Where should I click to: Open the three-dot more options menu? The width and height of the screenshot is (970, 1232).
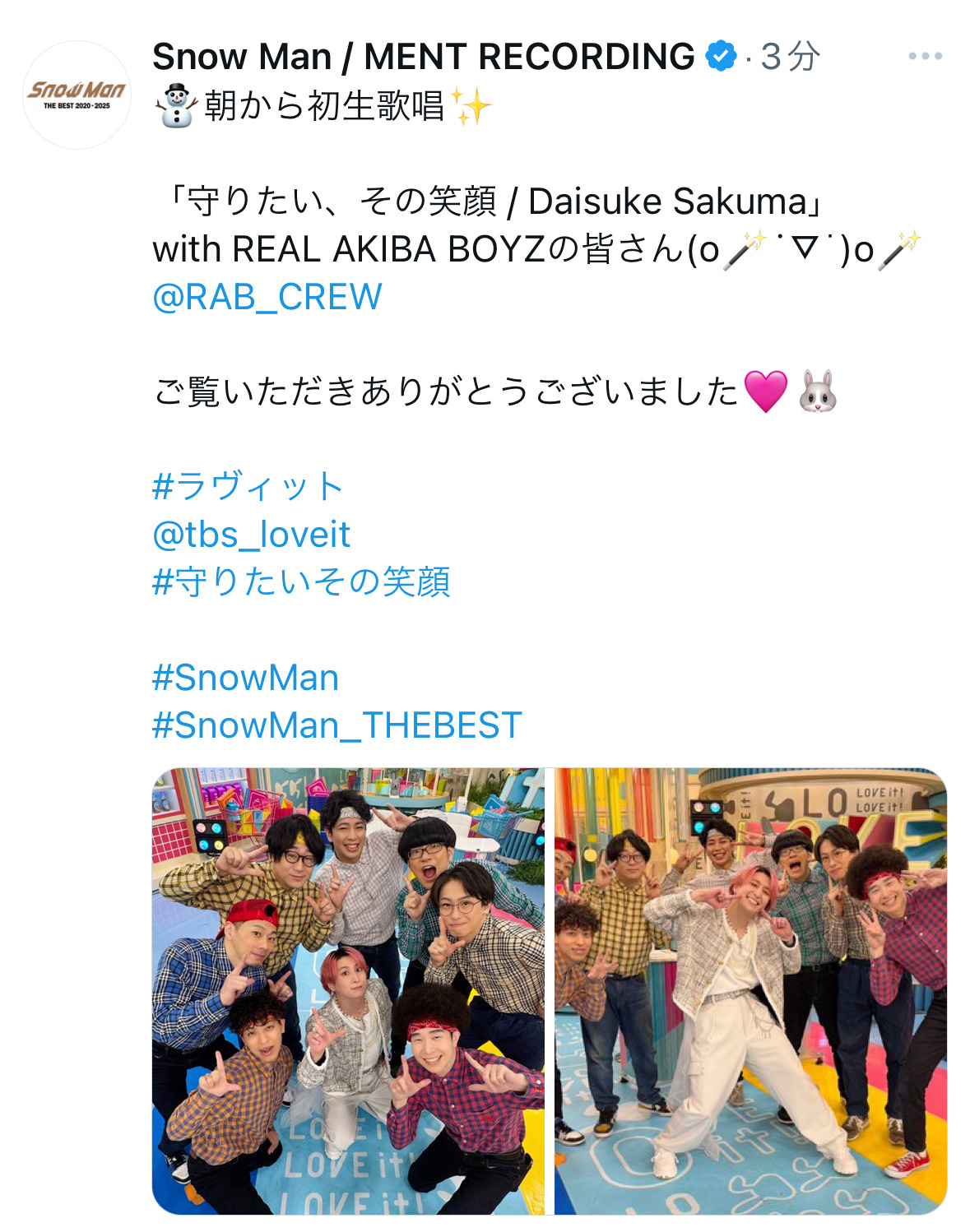(x=925, y=56)
